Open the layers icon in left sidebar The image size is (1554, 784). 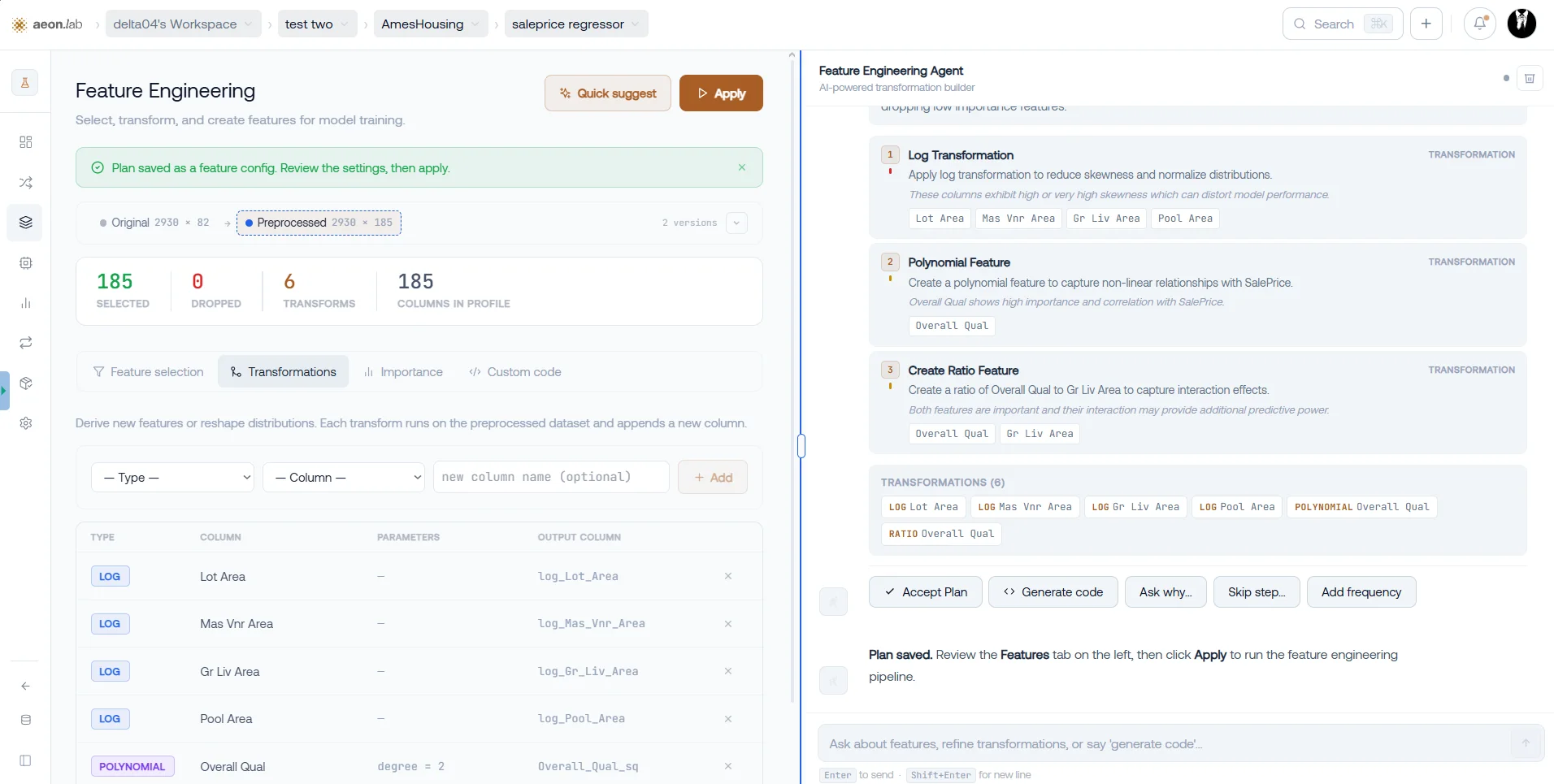25,223
